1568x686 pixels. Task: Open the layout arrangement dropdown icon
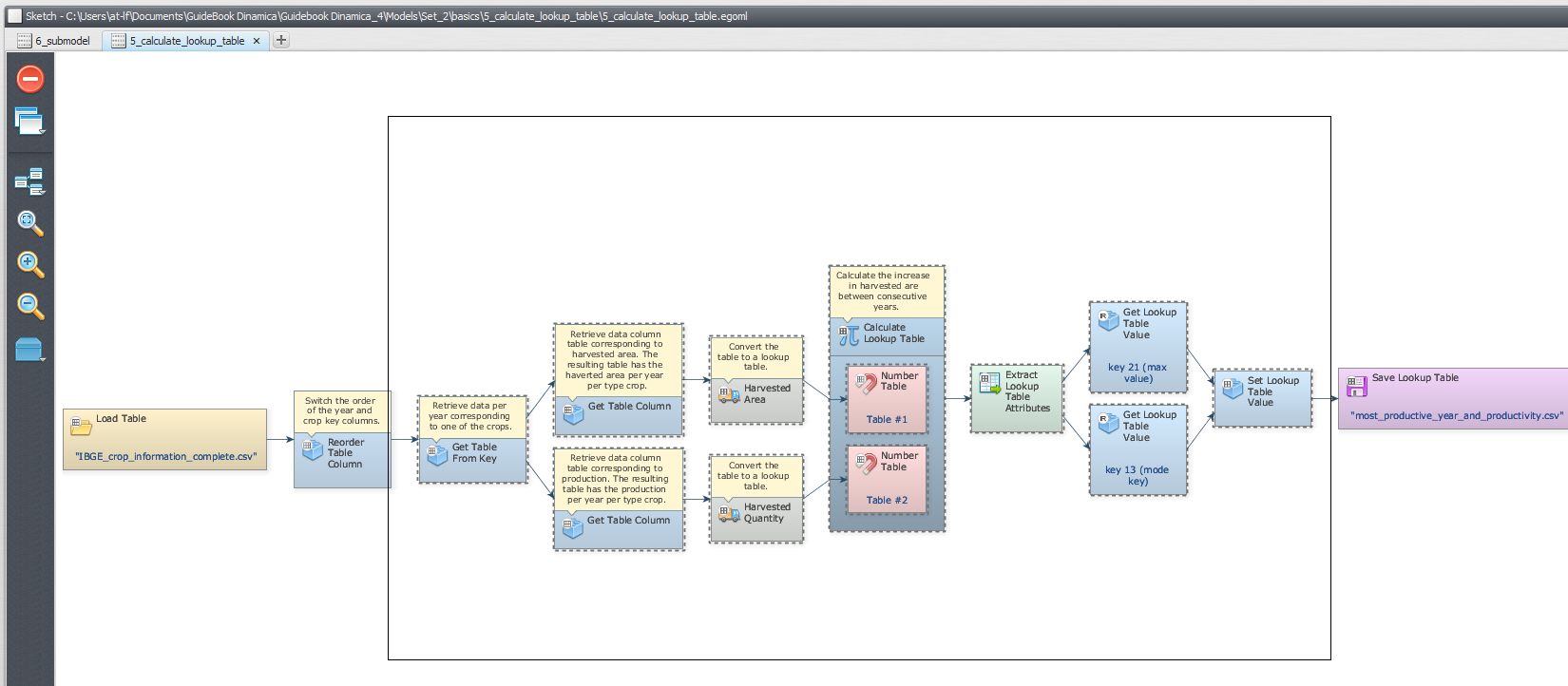[x=30, y=181]
